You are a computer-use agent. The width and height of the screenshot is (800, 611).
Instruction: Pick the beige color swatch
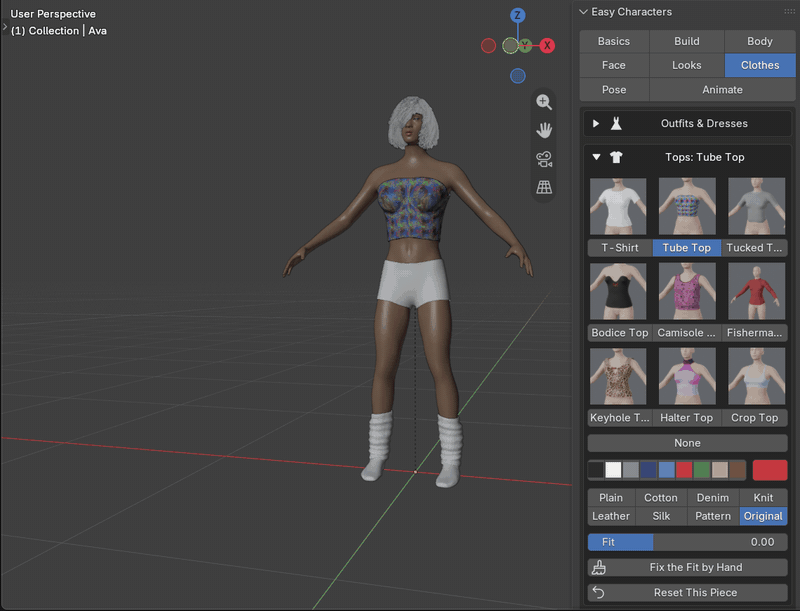coord(720,470)
